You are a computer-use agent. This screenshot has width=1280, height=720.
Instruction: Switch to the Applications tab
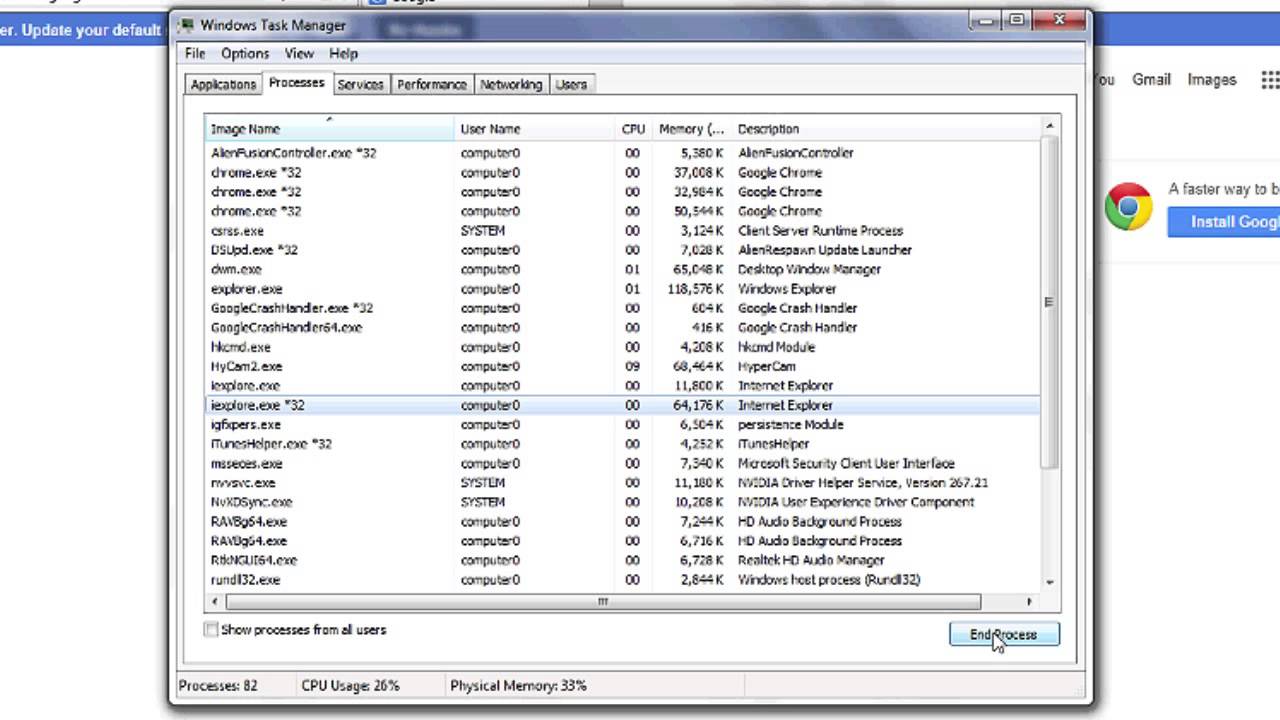[x=223, y=85]
